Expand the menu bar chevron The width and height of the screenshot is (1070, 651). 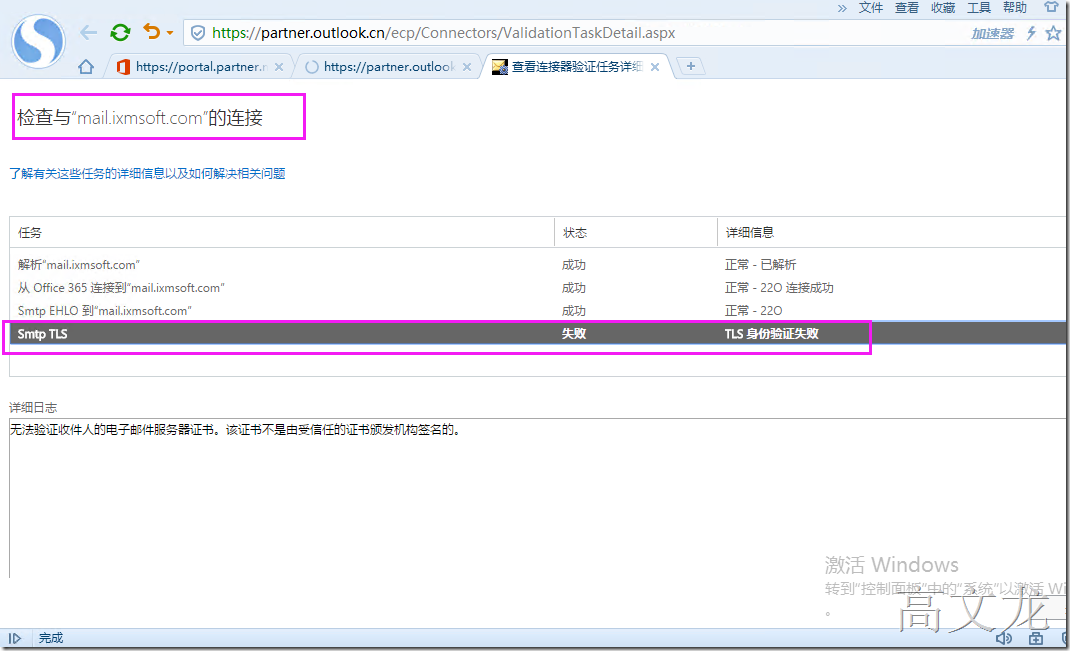click(842, 8)
